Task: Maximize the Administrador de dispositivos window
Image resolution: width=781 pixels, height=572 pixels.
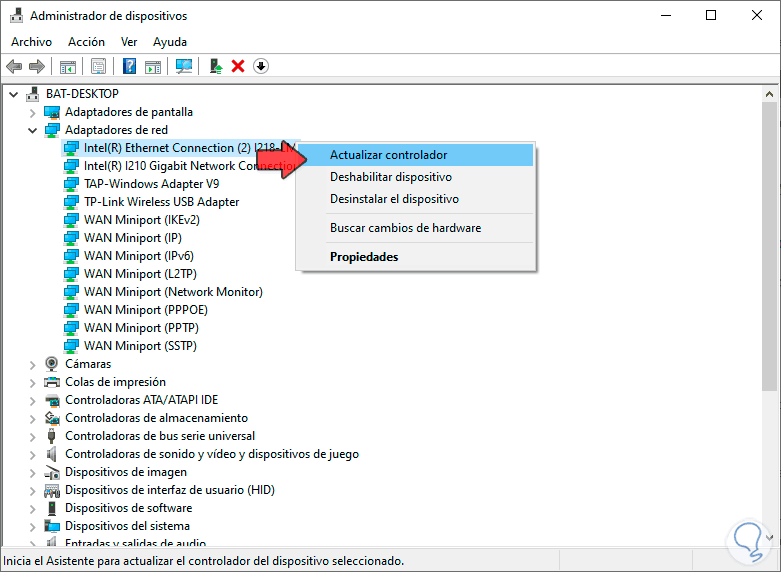Action: (711, 15)
